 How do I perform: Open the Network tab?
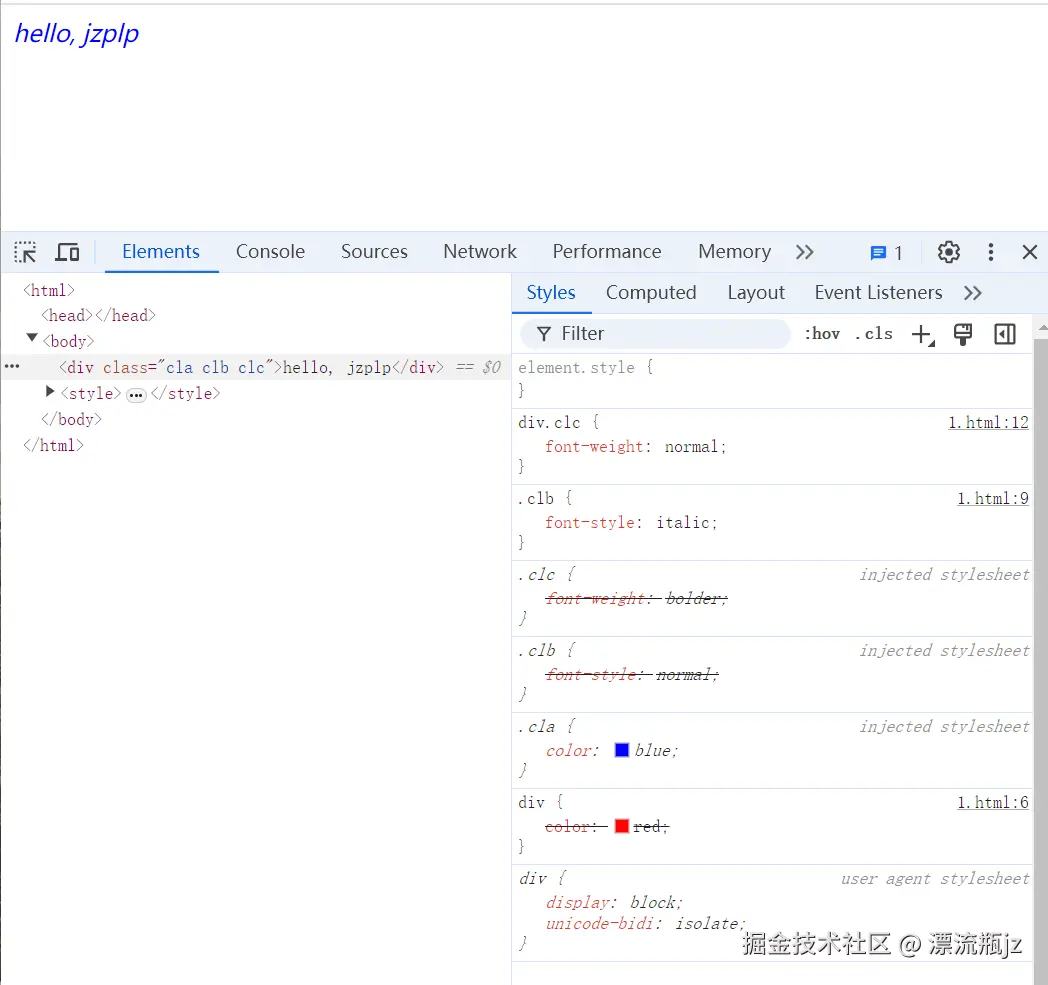point(480,251)
